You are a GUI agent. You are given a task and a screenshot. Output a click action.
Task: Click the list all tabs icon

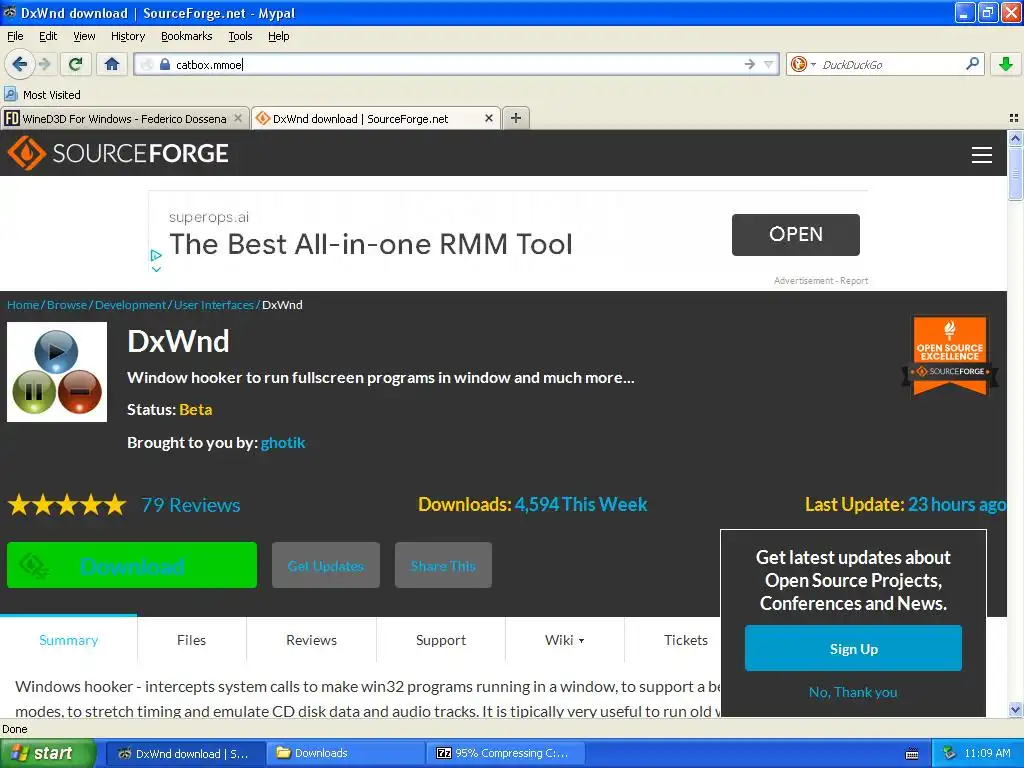click(1014, 118)
